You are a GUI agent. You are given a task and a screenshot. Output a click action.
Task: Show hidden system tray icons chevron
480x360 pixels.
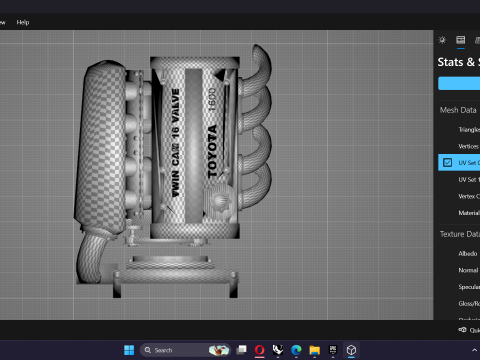tap(474, 350)
